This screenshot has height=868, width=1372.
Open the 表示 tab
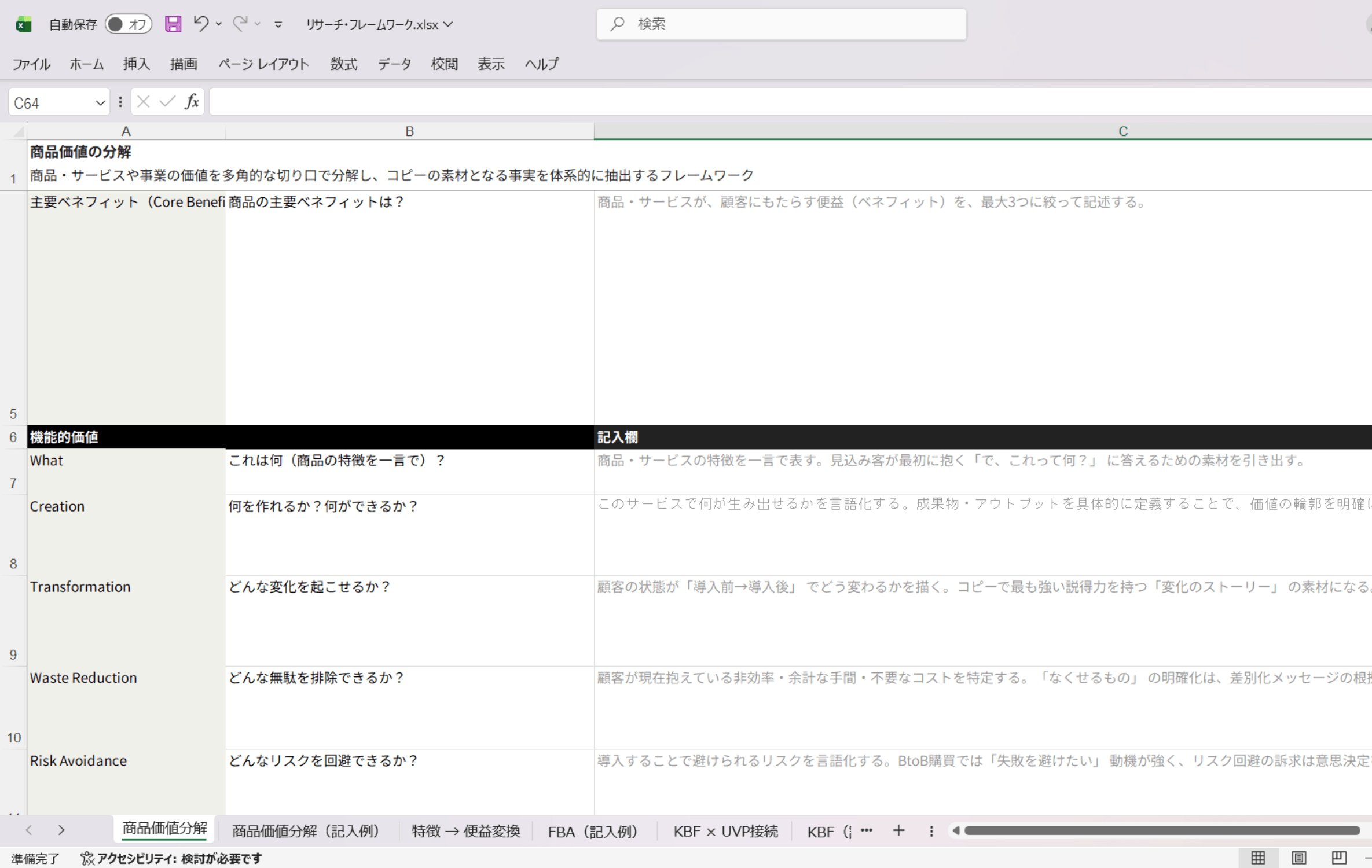pyautogui.click(x=491, y=64)
